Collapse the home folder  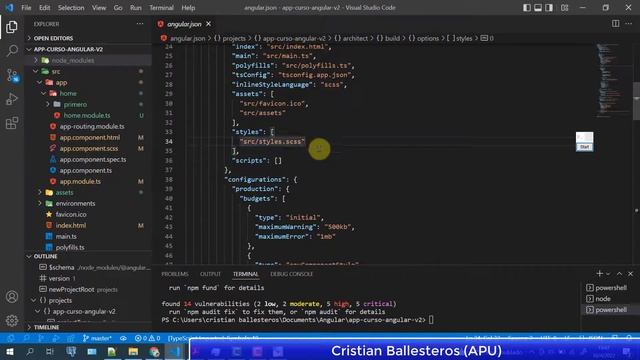click(44, 93)
